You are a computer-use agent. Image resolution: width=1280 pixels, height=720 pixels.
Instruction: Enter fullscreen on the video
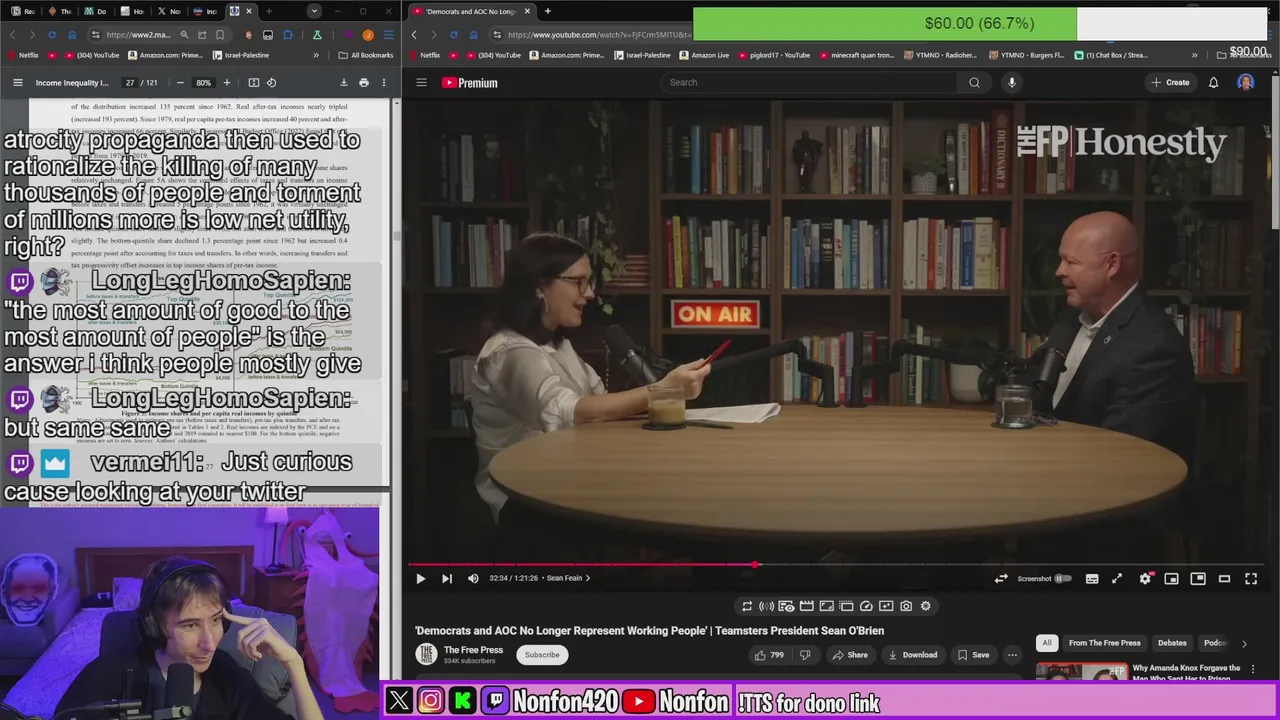[1250, 578]
